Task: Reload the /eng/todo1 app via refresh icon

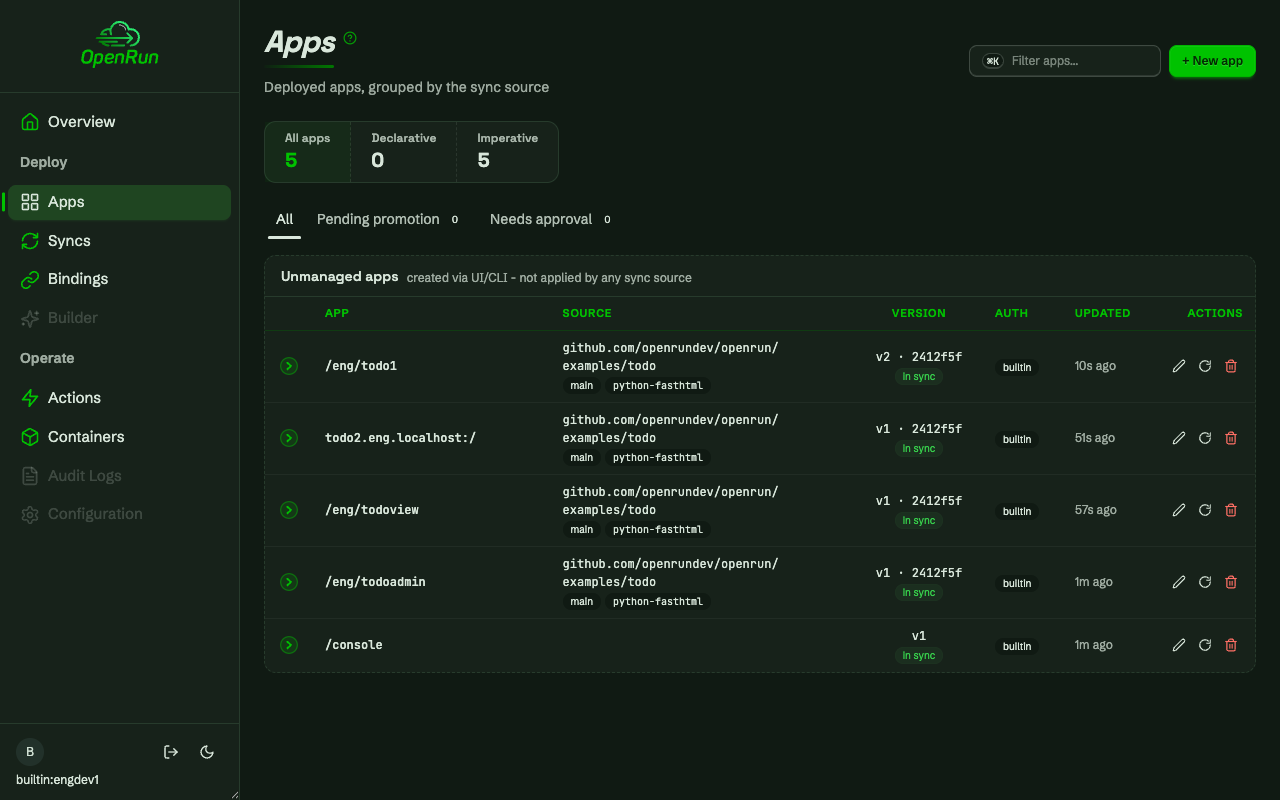Action: [1205, 366]
